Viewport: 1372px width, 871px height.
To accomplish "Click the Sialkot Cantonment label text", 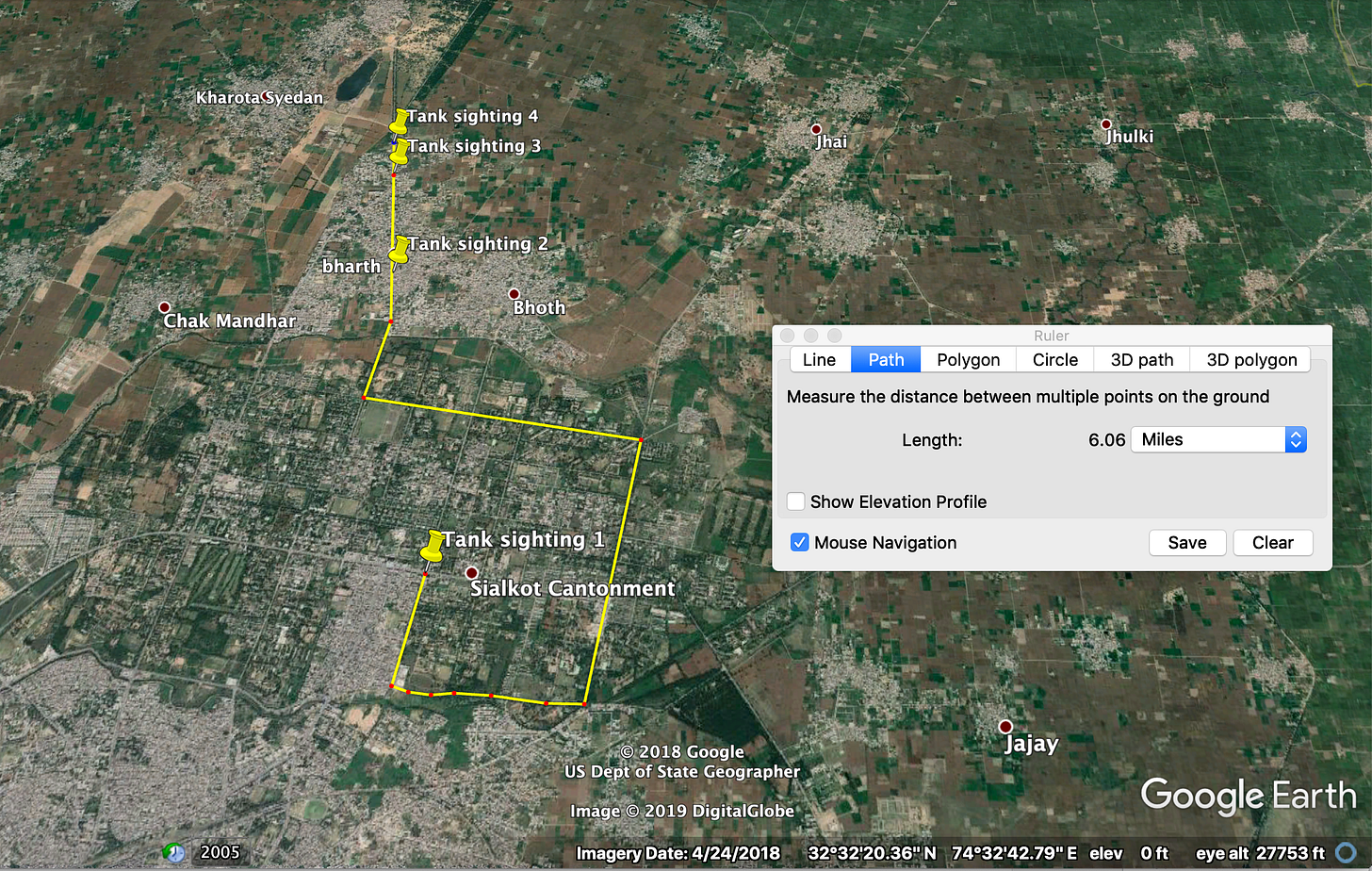I will [573, 588].
